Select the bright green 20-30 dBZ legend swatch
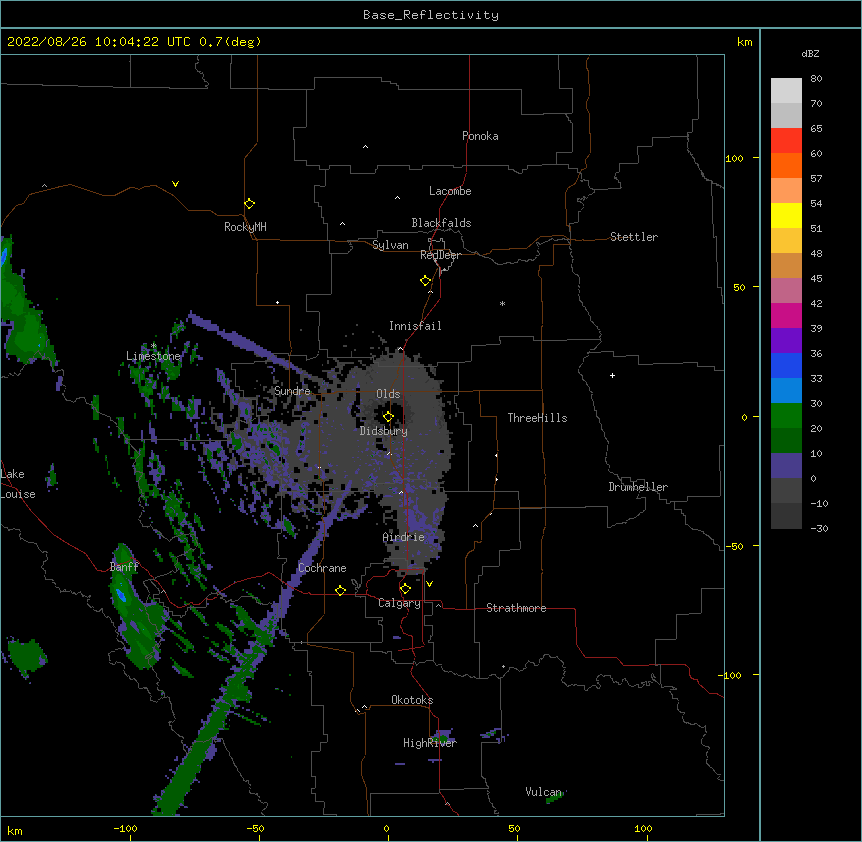Screen dimensions: 862x842 (786, 416)
